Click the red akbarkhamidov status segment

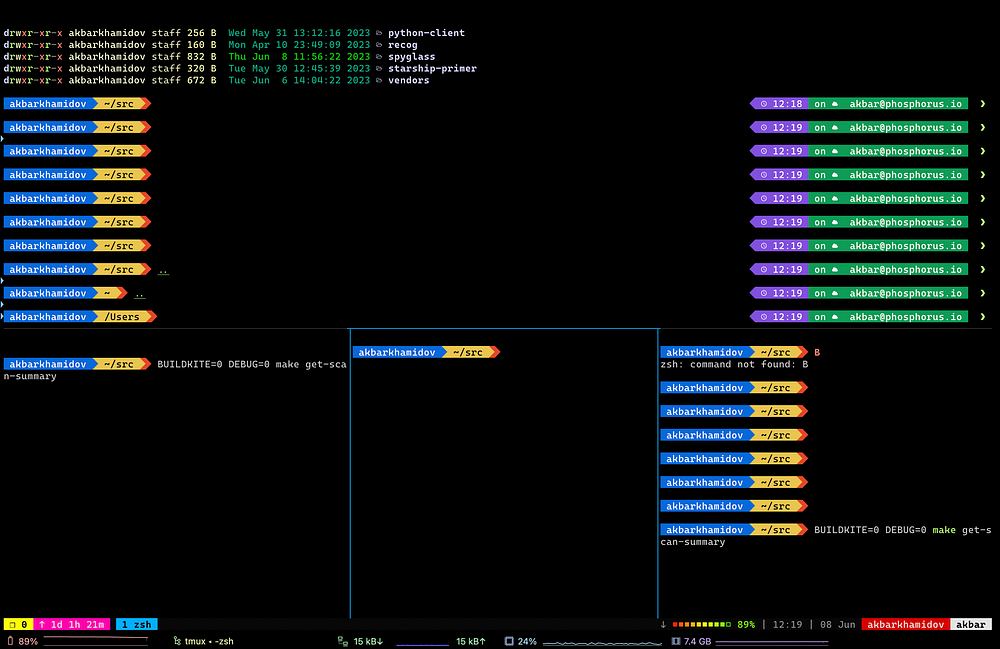coord(906,625)
